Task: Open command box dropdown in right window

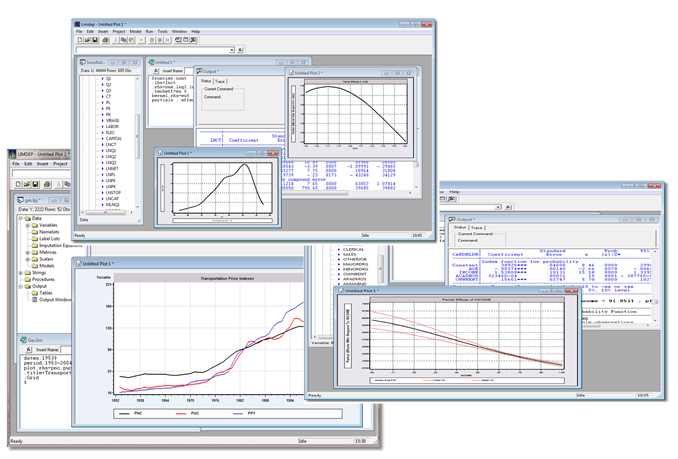Action: tap(498, 207)
